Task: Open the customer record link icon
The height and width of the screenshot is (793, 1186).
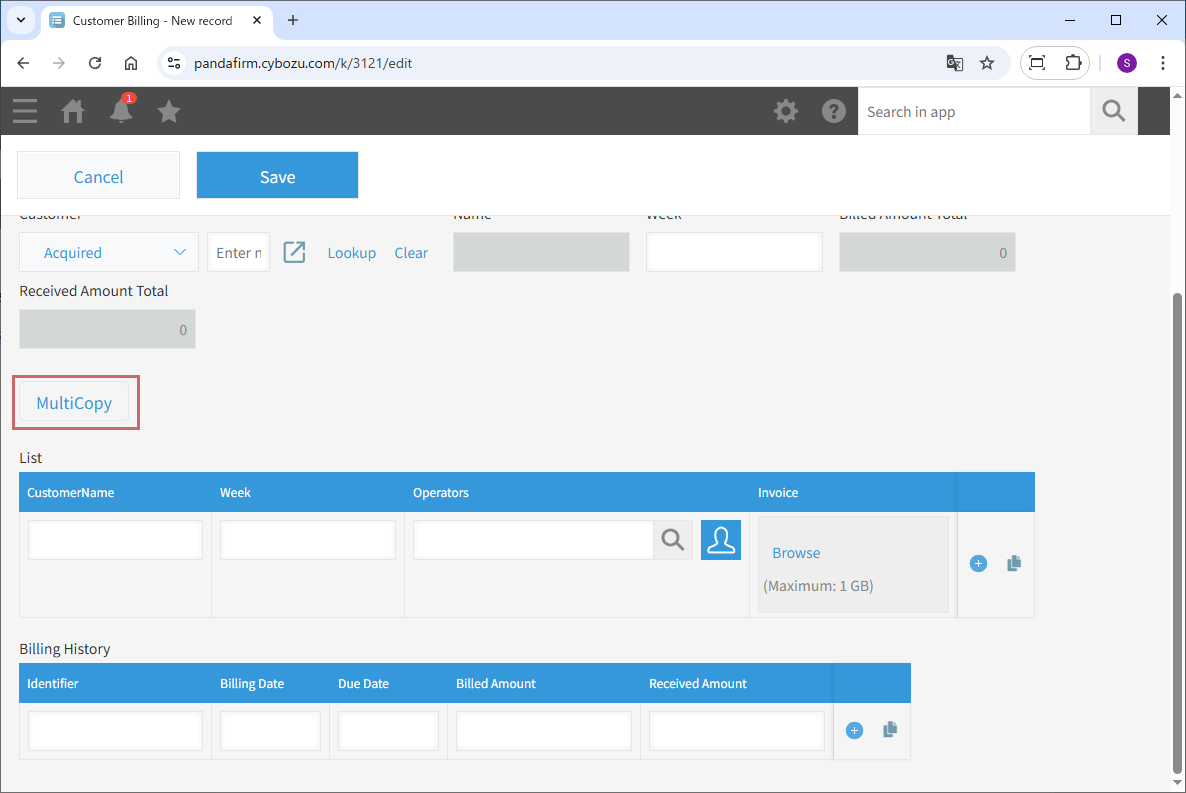Action: [x=294, y=252]
